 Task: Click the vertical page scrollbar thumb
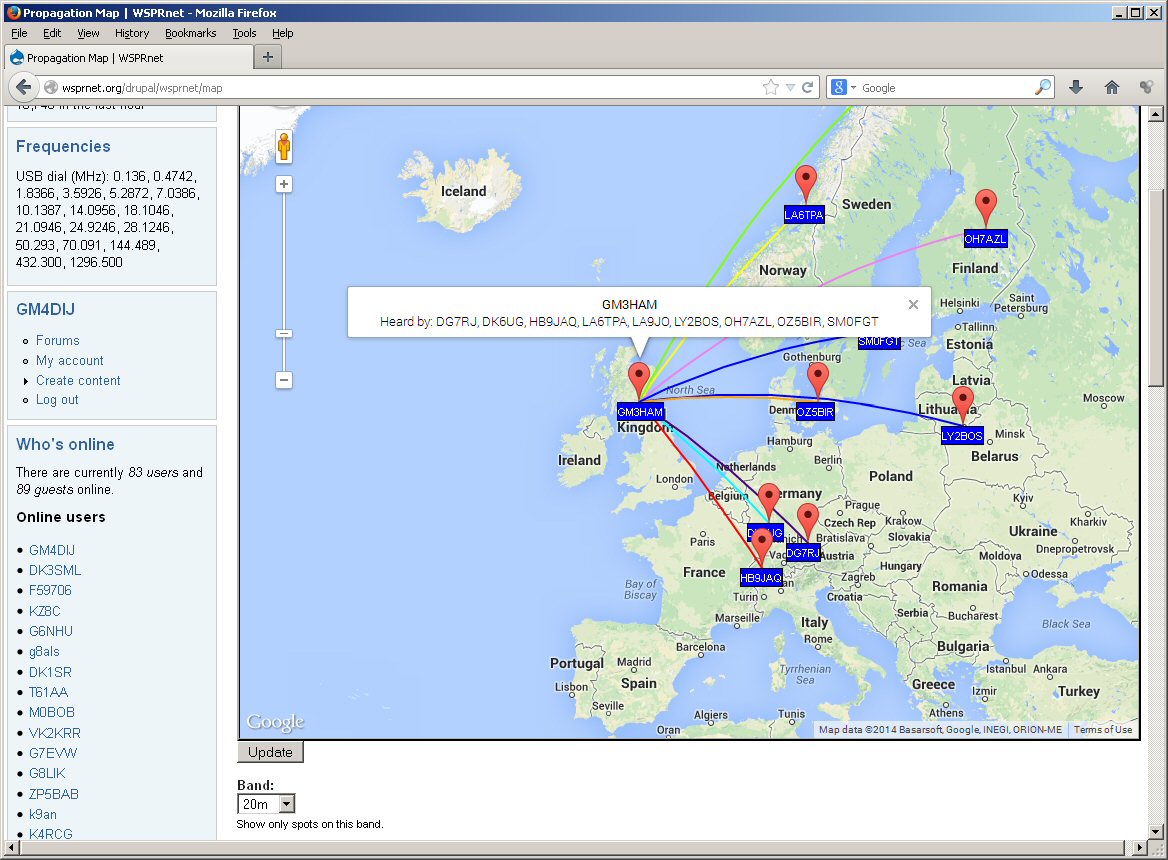coord(1155,286)
